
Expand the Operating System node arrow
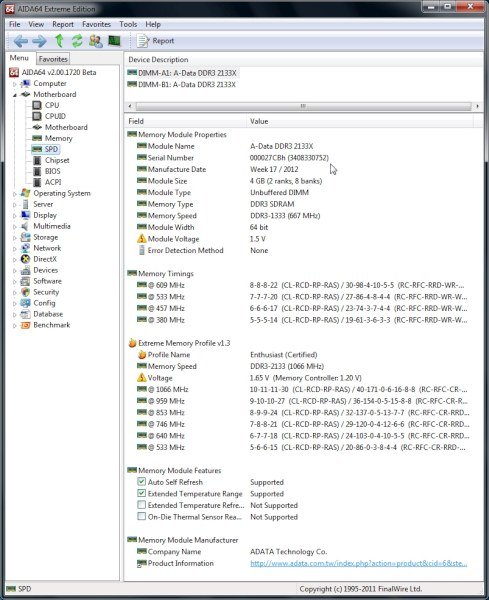pyautogui.click(x=15, y=194)
